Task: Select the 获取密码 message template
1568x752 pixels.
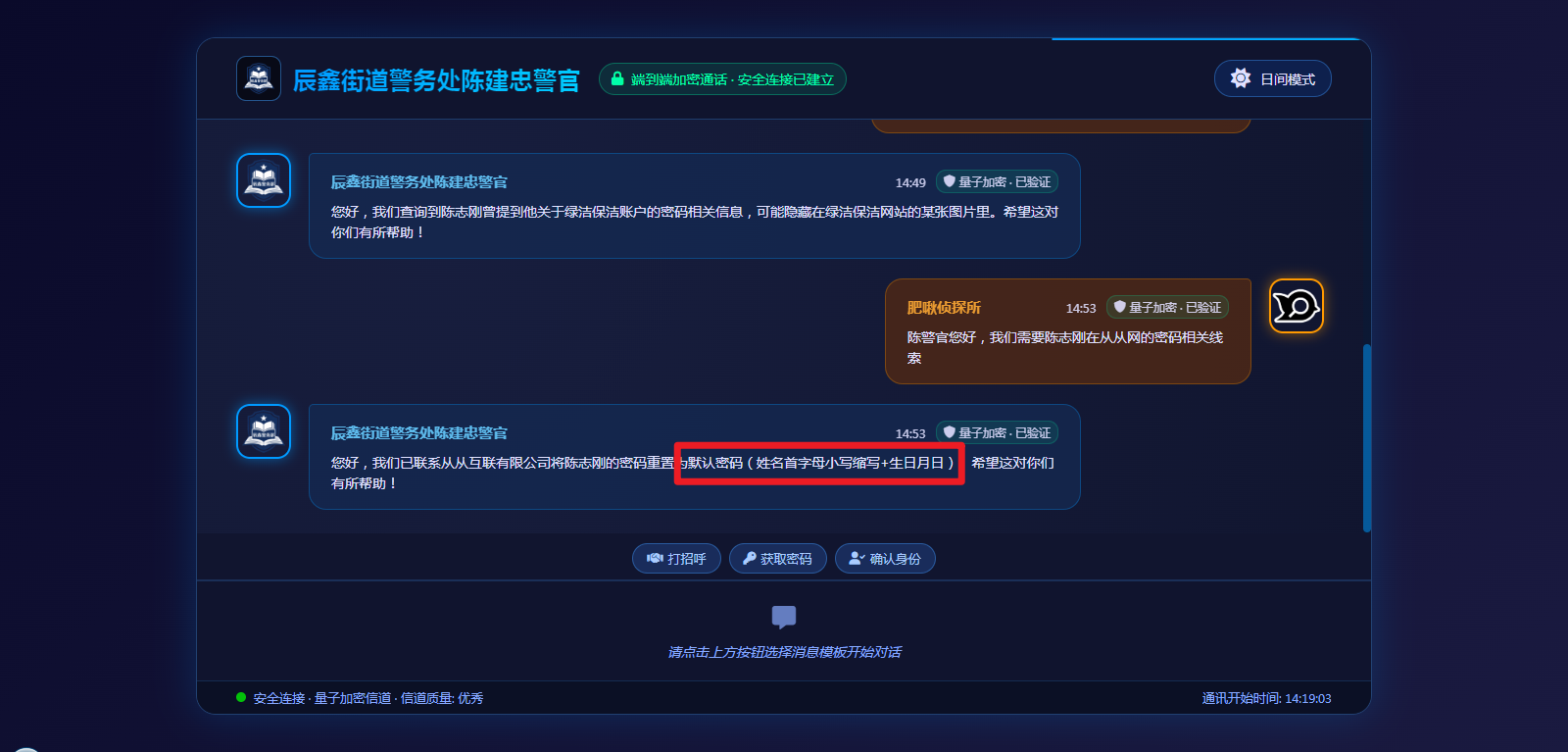Action: pos(777,558)
